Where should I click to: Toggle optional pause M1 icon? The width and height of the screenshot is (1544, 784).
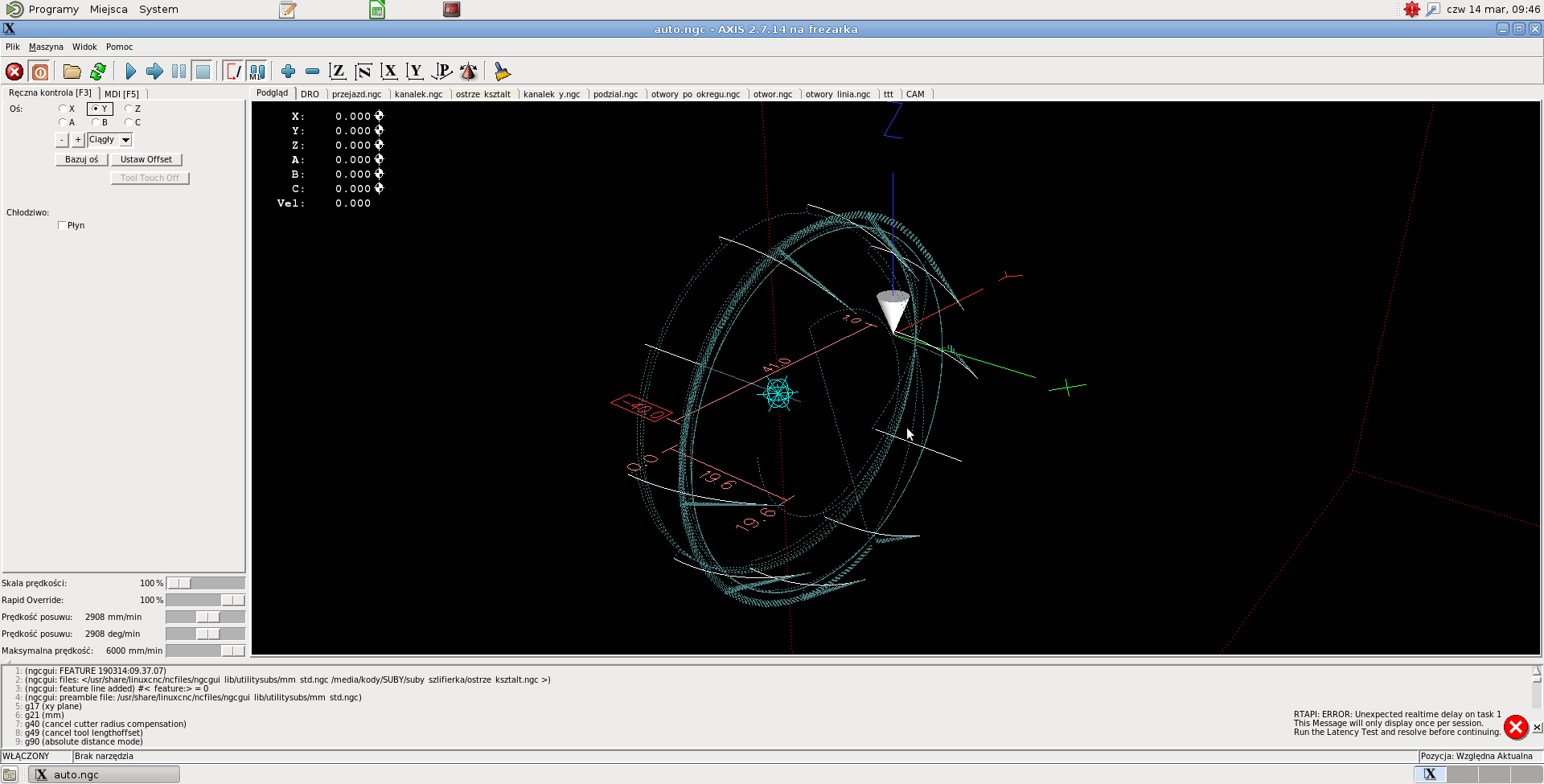257,72
